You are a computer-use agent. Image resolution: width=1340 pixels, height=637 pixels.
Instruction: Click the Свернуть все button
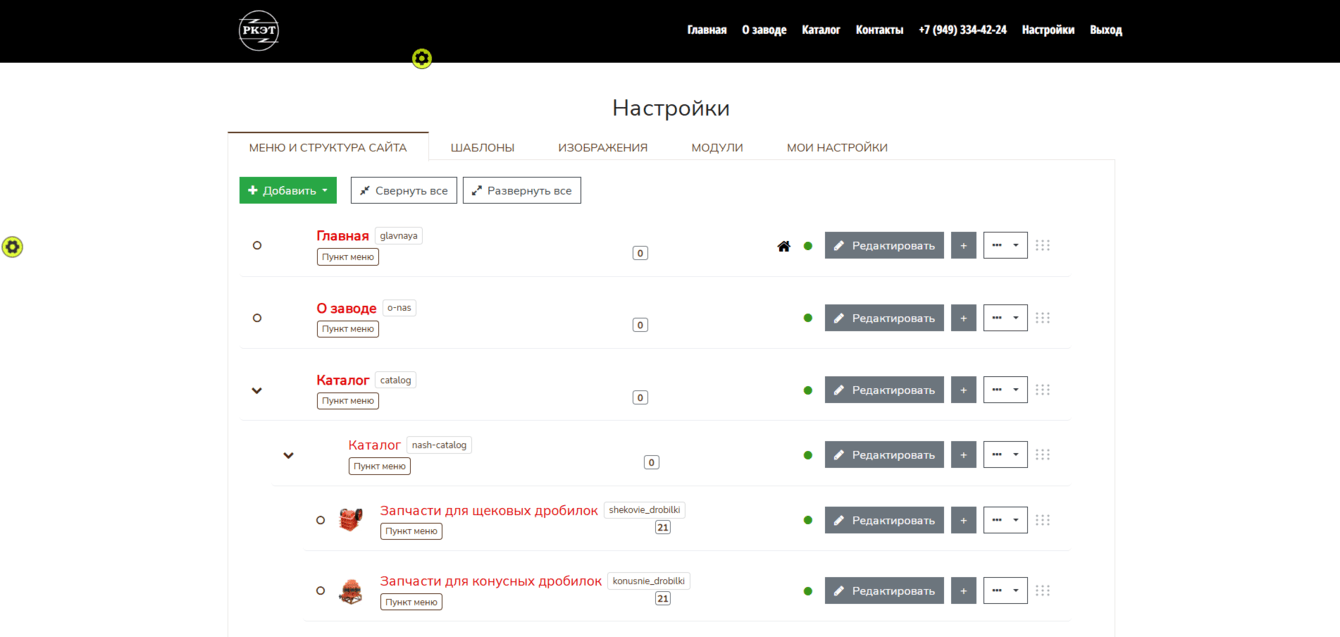click(404, 190)
